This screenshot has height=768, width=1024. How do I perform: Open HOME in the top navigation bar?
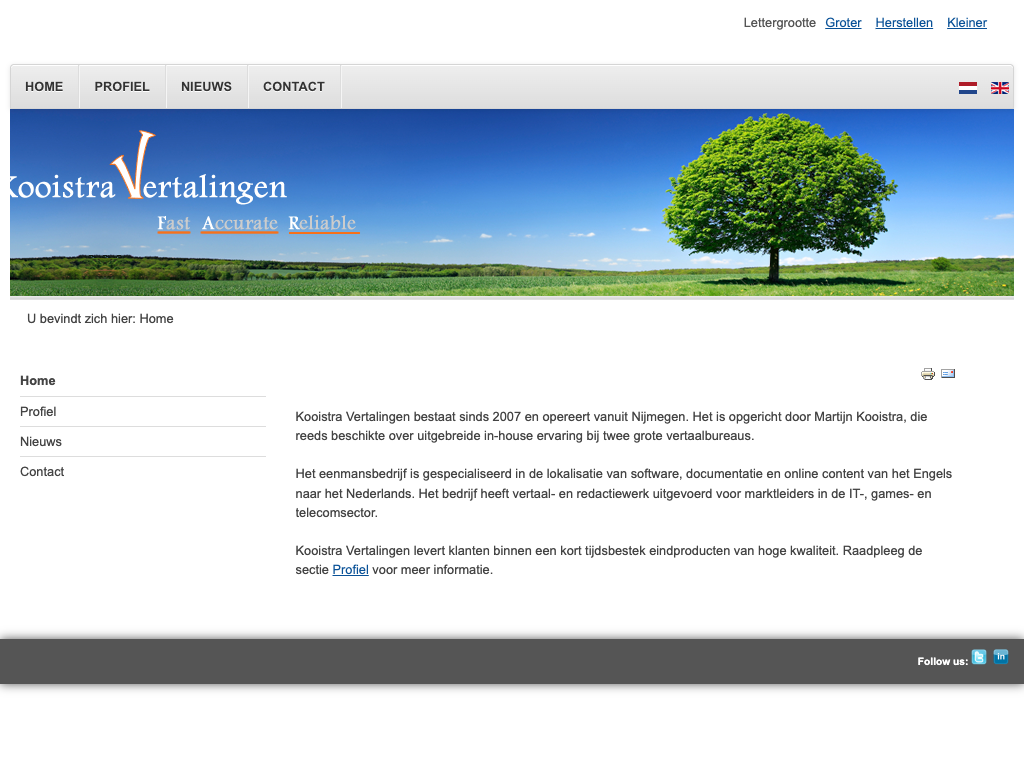point(44,87)
